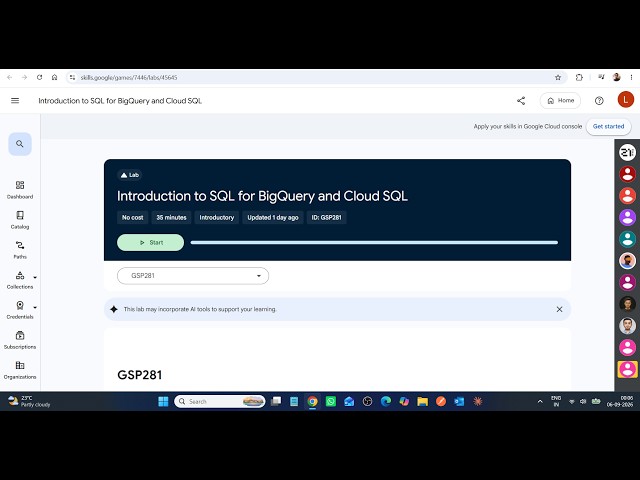Open WhatsApp from the taskbar

tap(331, 402)
